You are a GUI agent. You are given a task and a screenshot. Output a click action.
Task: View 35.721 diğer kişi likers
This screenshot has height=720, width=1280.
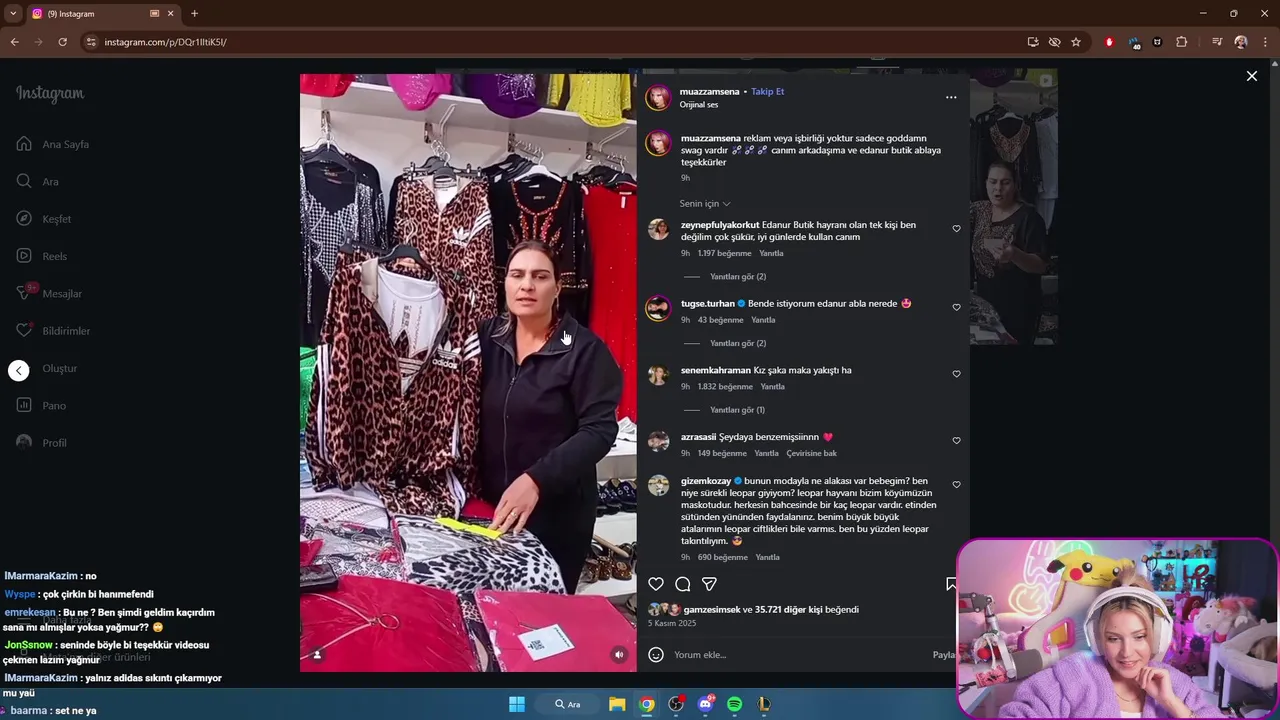(789, 609)
